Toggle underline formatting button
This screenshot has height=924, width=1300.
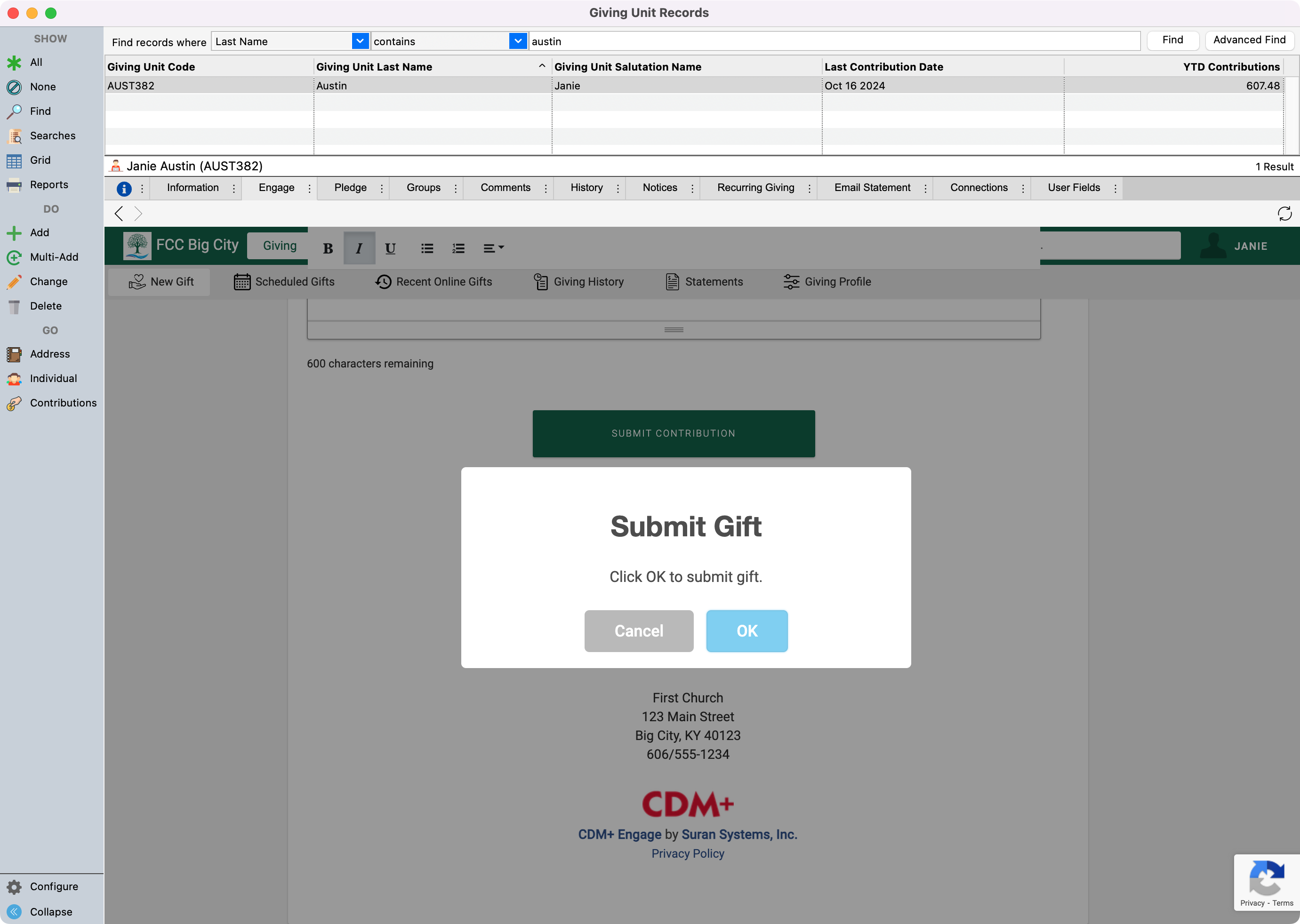click(x=390, y=248)
